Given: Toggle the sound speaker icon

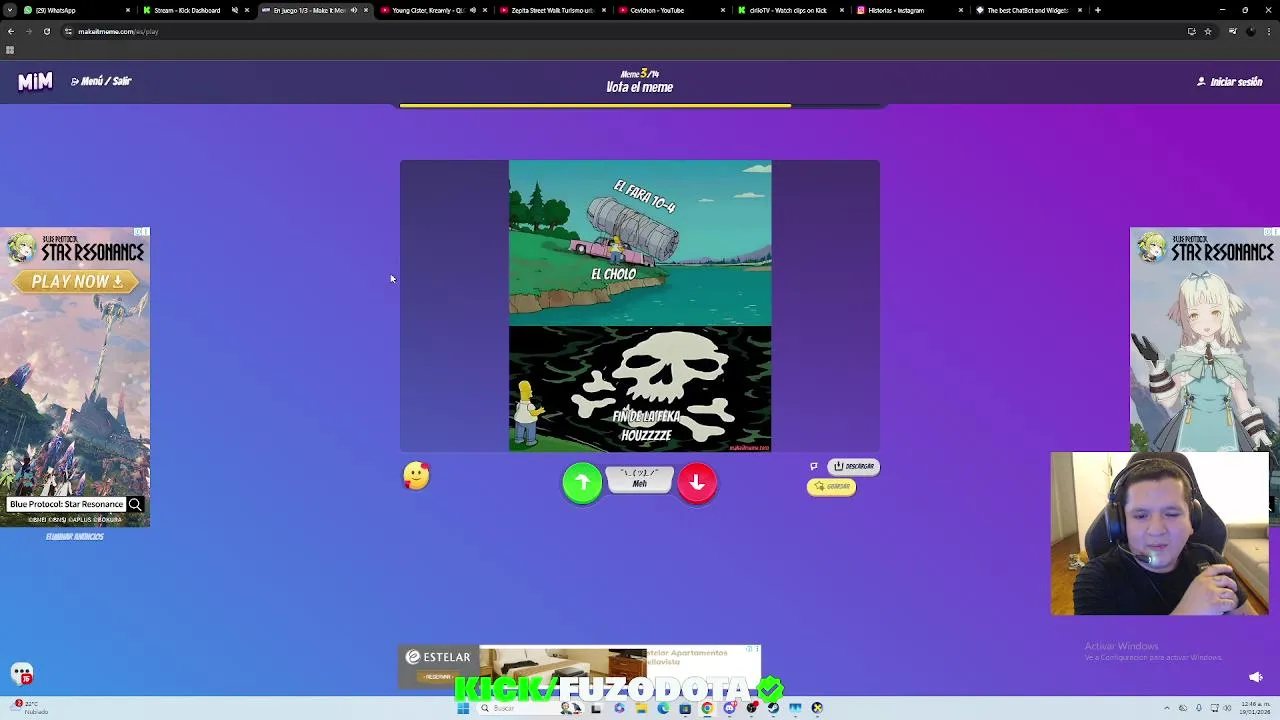Looking at the screenshot, I should tap(1256, 677).
